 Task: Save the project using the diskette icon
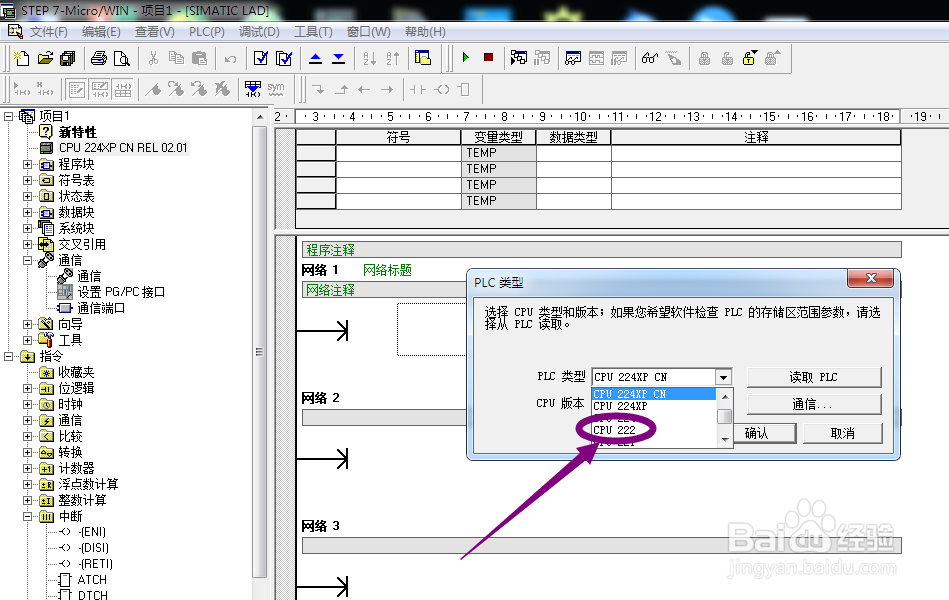(x=68, y=58)
